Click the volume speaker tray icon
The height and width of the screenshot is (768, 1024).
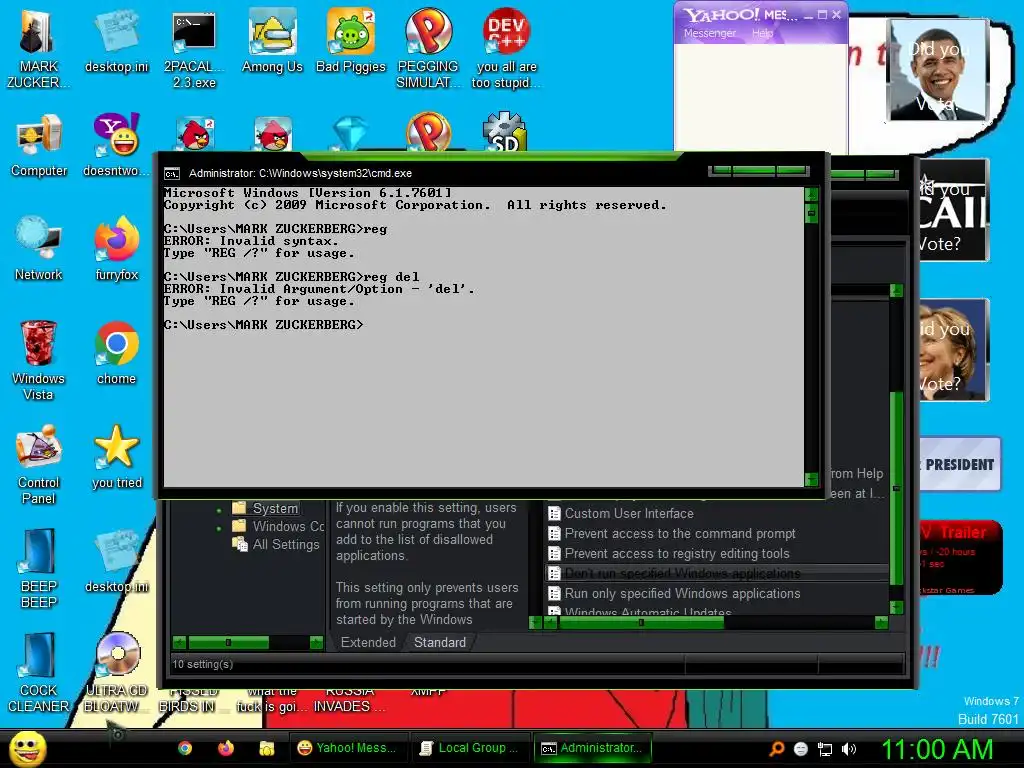coord(849,749)
